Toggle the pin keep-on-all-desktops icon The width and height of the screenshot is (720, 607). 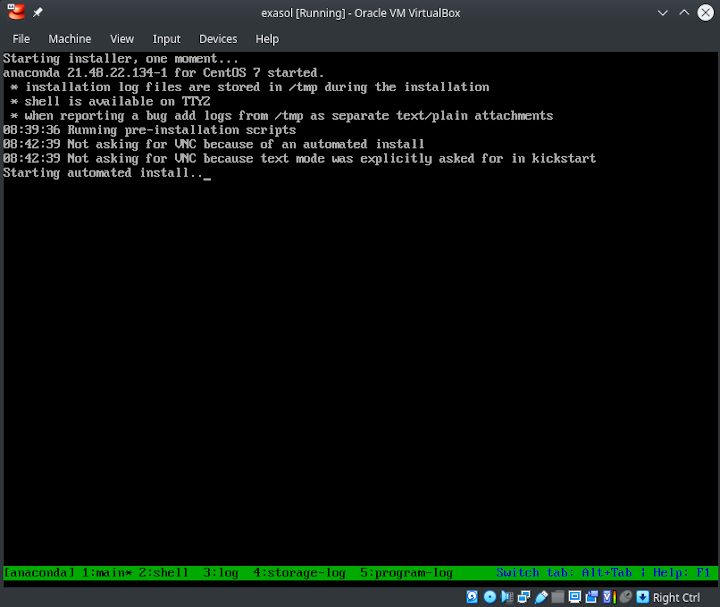tap(38, 12)
